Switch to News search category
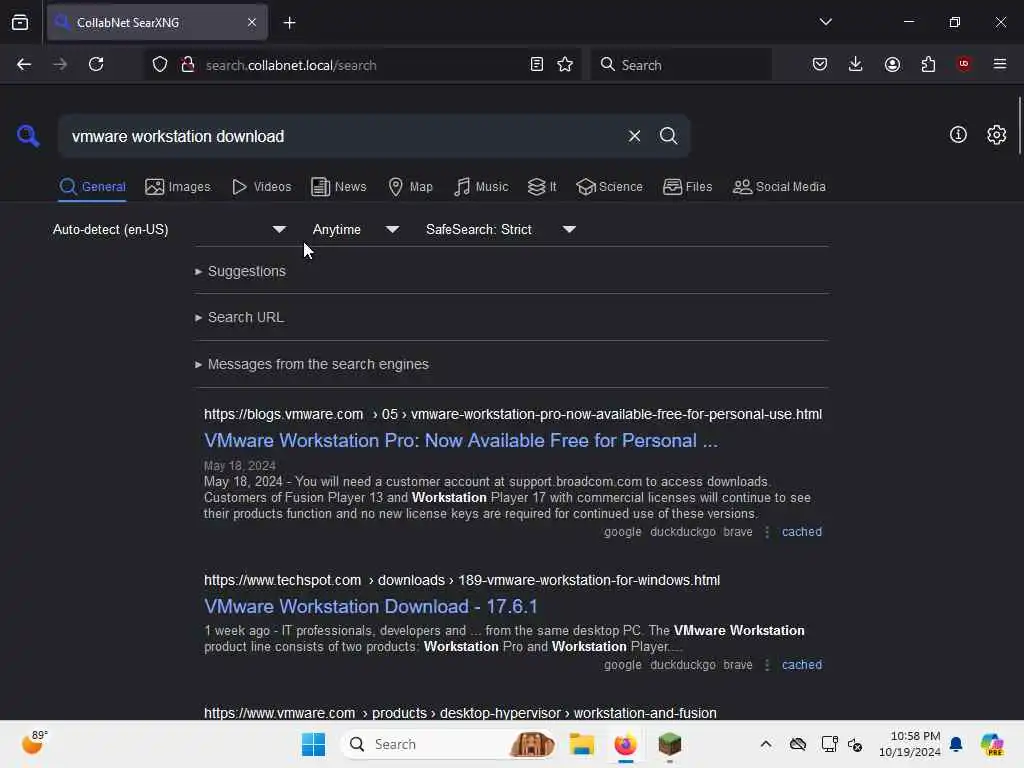Image resolution: width=1024 pixels, height=768 pixels. click(x=339, y=187)
